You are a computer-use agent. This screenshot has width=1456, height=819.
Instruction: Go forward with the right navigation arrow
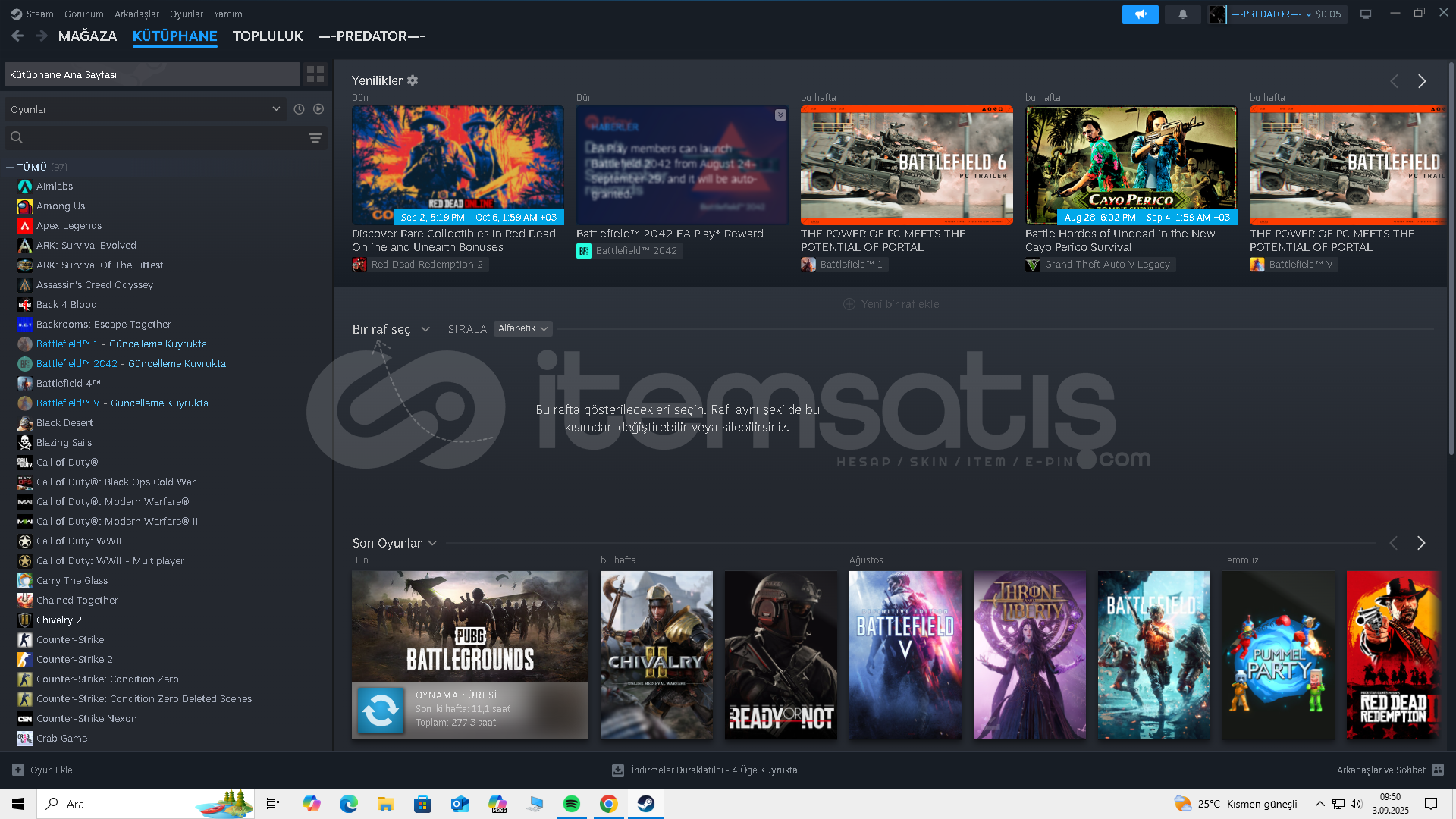(x=42, y=36)
